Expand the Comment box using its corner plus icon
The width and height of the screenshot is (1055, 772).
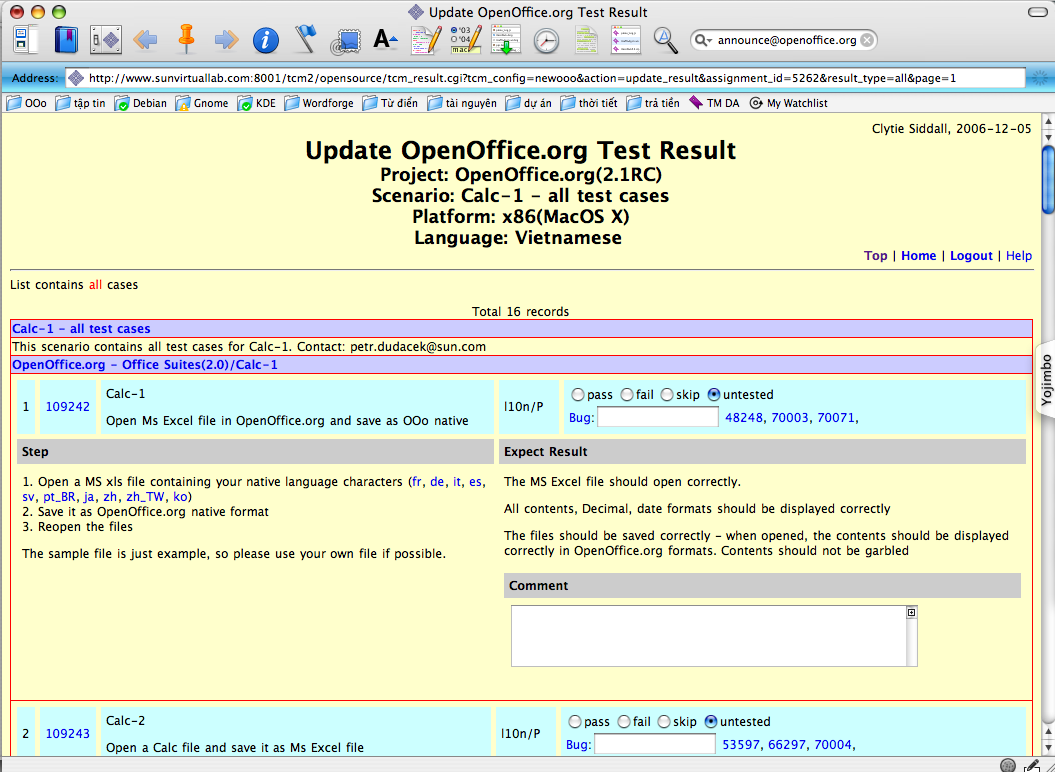(911, 612)
